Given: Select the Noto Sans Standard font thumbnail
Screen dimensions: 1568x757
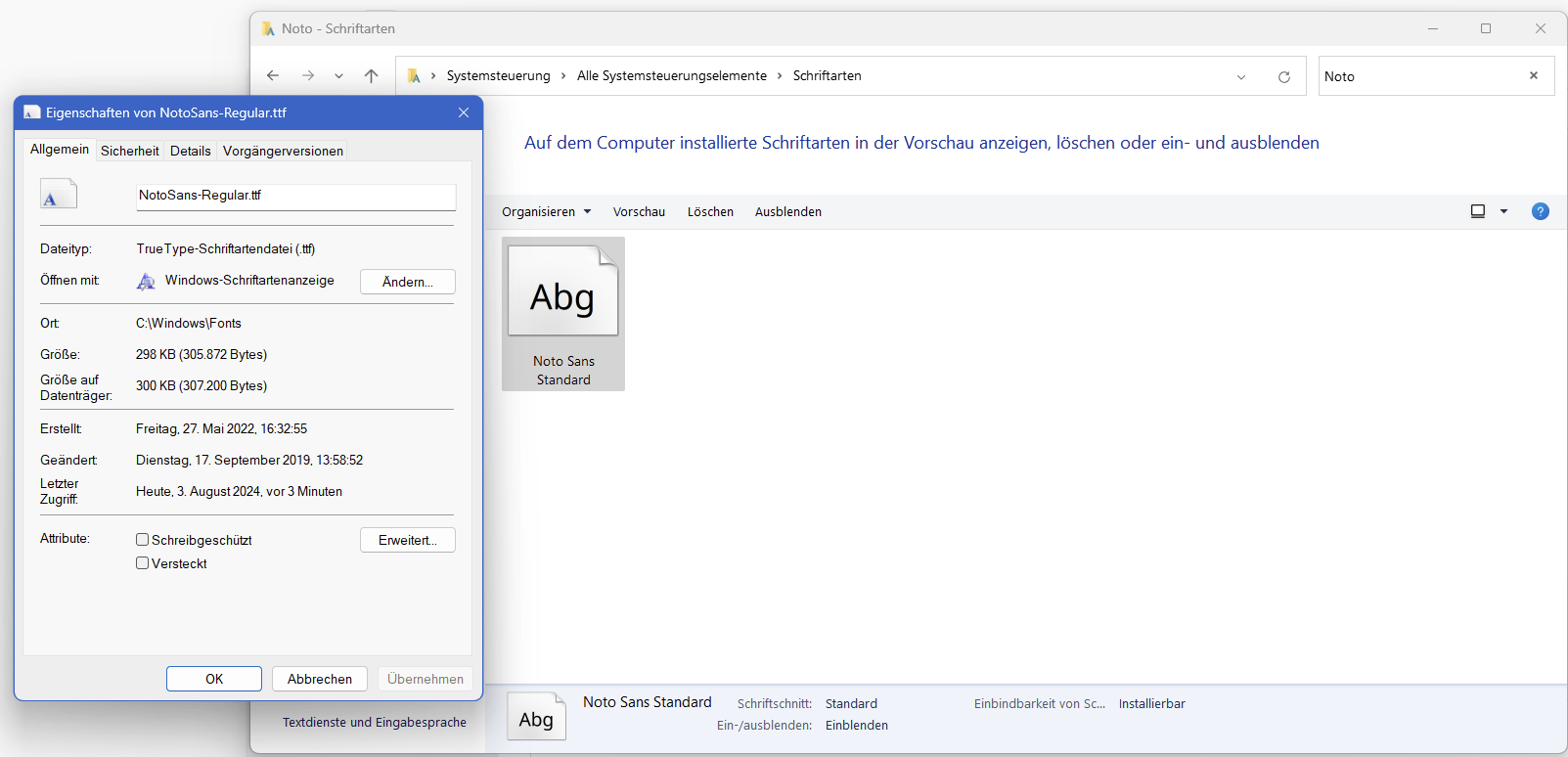Looking at the screenshot, I should point(563,313).
